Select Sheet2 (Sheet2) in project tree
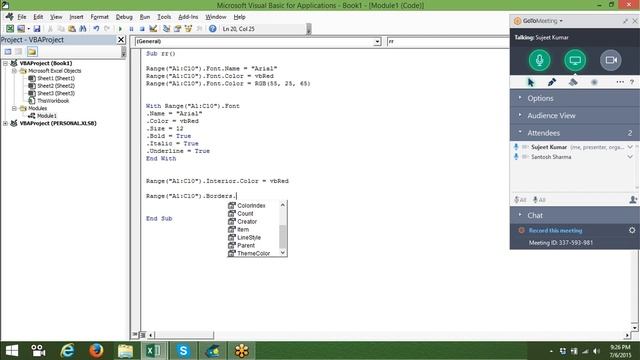The height and width of the screenshot is (360, 640). [x=56, y=86]
